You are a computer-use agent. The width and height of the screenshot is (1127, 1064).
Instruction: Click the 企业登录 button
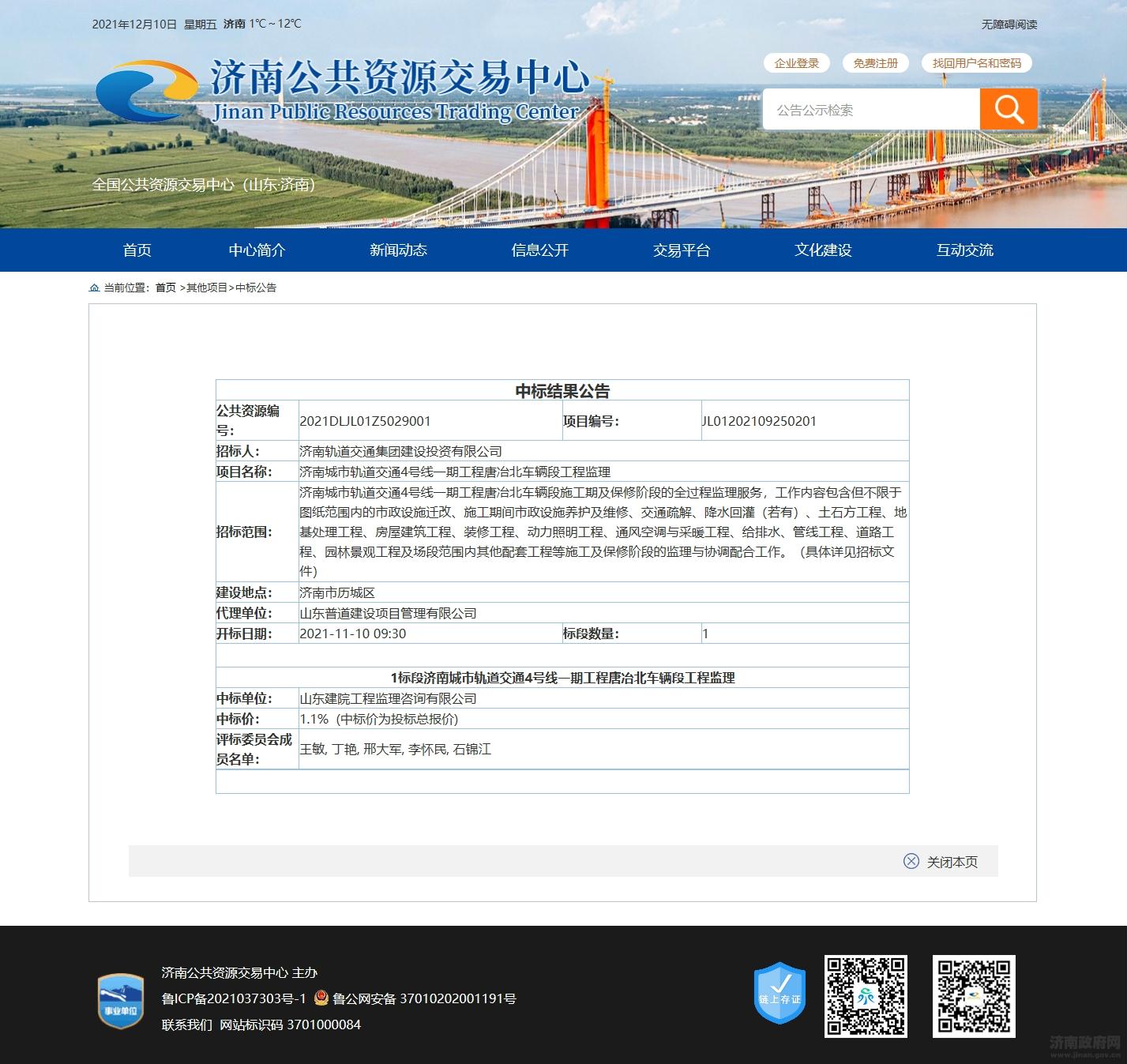tap(796, 63)
